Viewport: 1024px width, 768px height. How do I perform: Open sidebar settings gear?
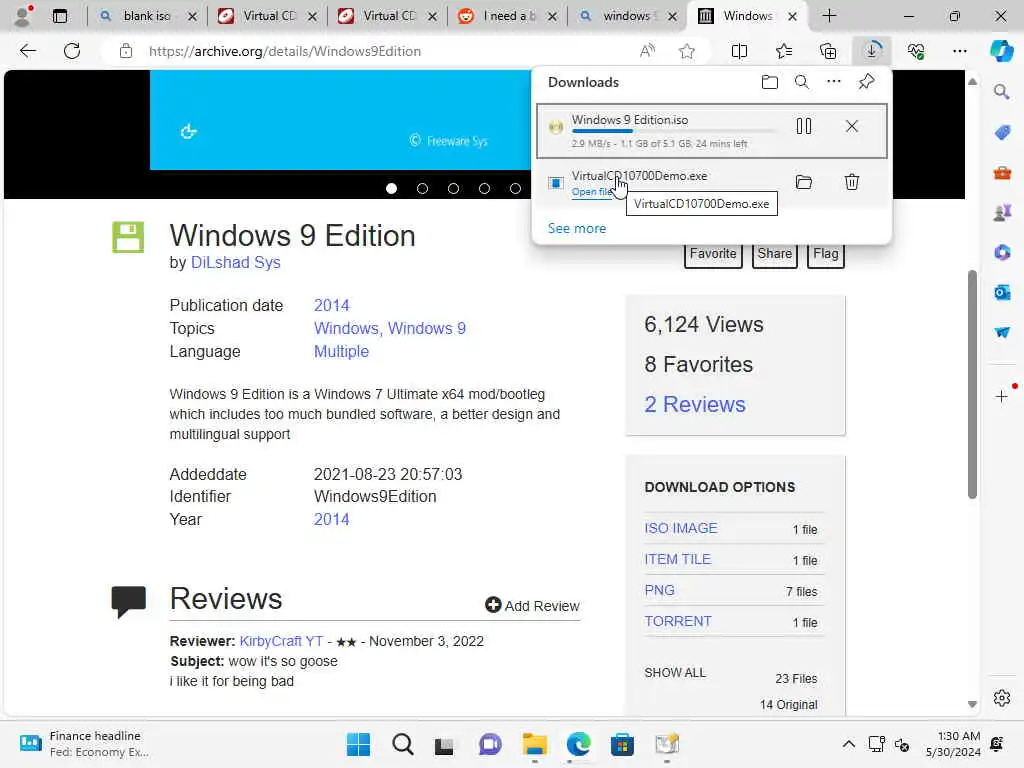(x=1002, y=698)
